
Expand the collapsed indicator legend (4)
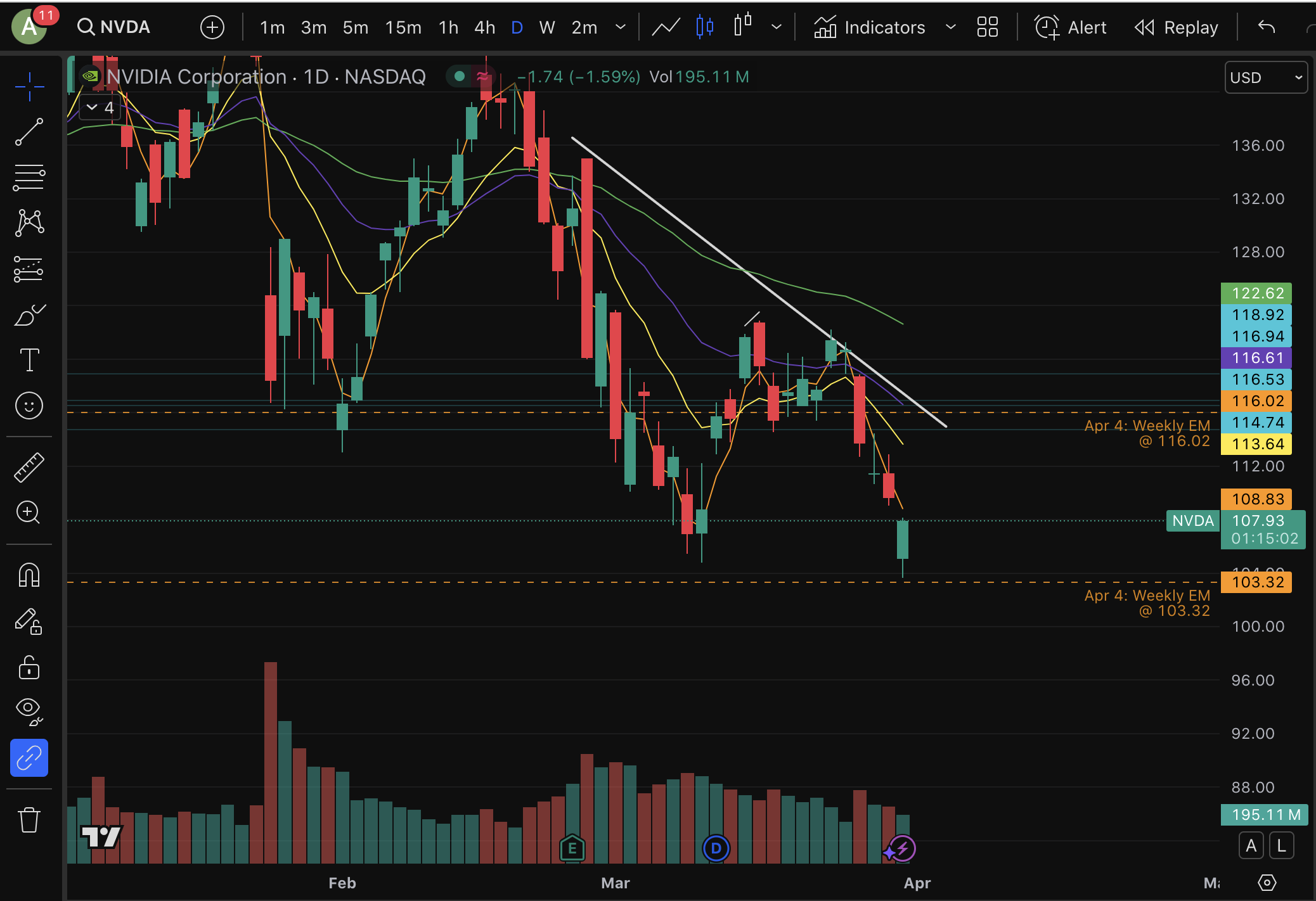pos(100,108)
